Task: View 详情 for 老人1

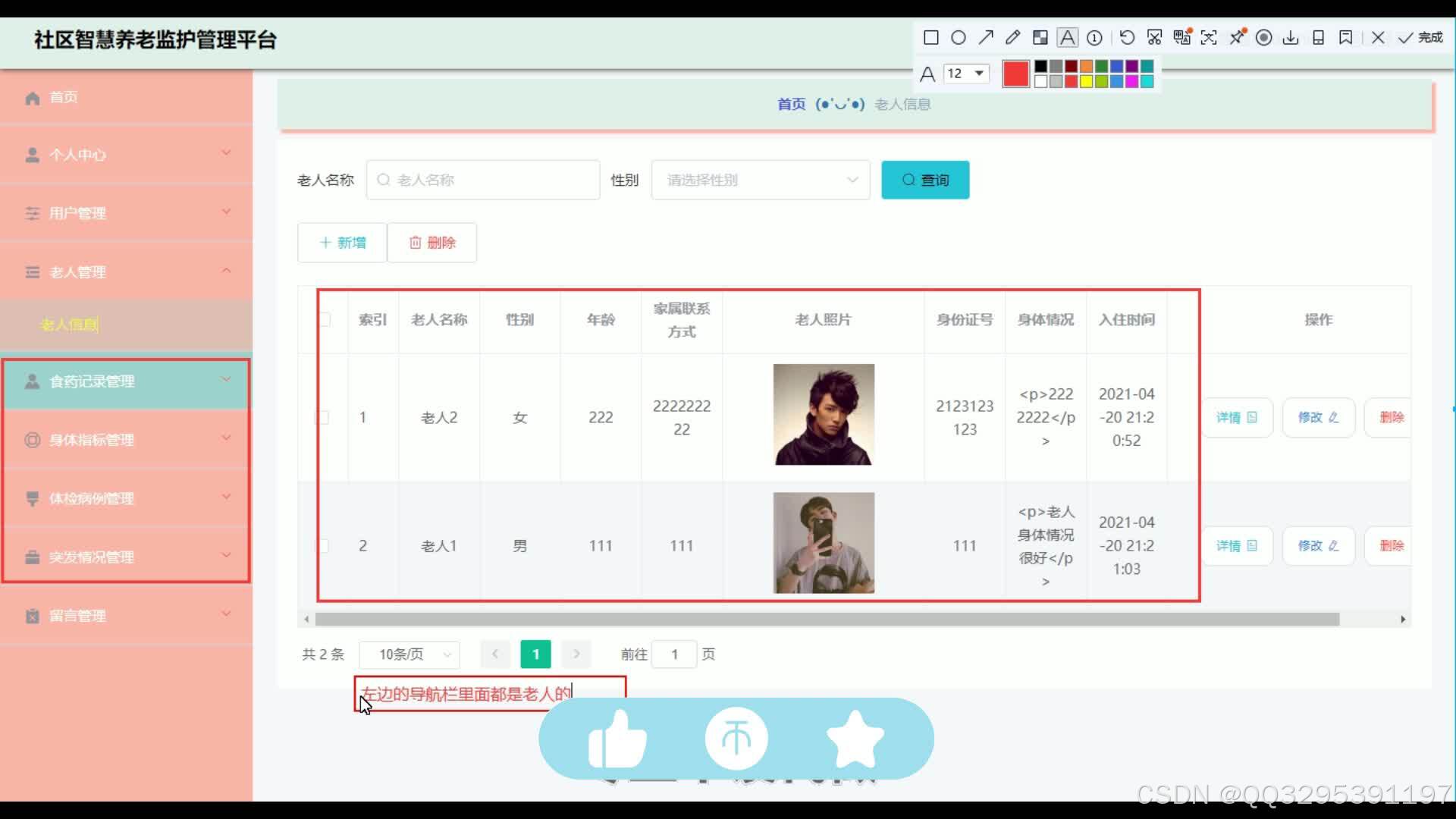Action: (1236, 545)
